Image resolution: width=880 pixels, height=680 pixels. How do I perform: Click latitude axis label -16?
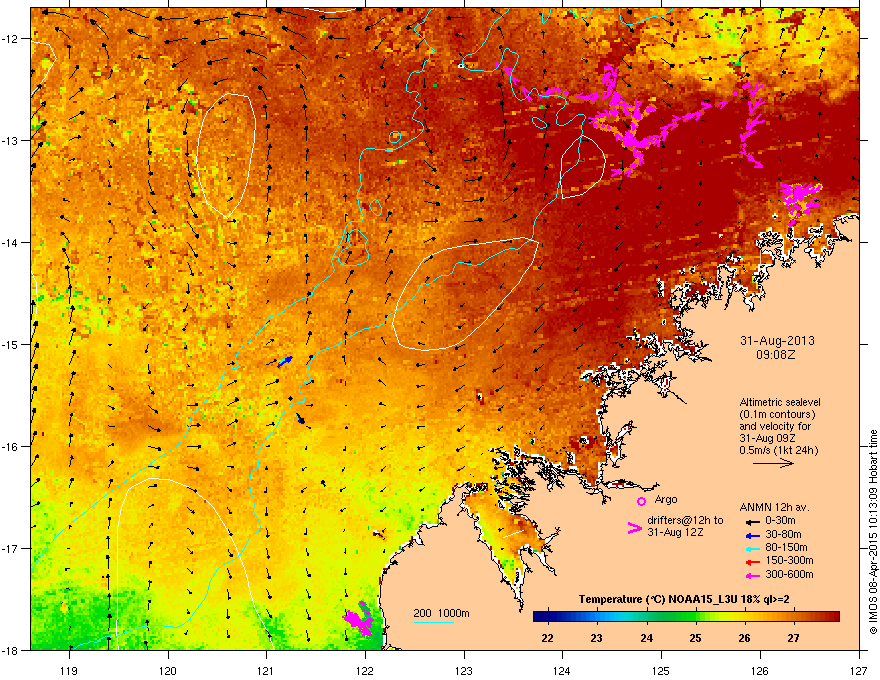[11, 447]
